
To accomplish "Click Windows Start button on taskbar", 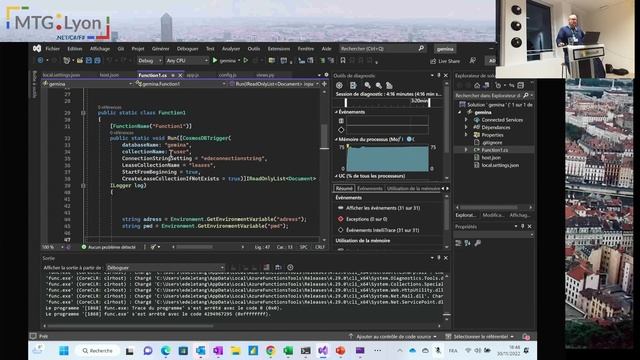I will [64, 351].
